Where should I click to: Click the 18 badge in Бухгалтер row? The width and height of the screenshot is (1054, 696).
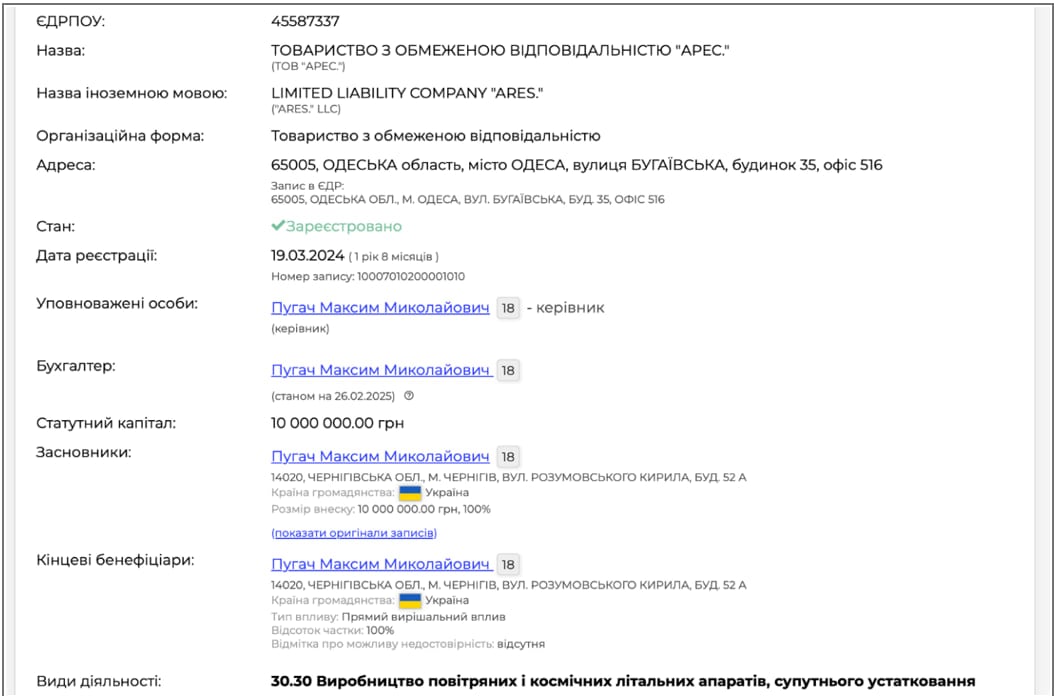pyautogui.click(x=508, y=371)
